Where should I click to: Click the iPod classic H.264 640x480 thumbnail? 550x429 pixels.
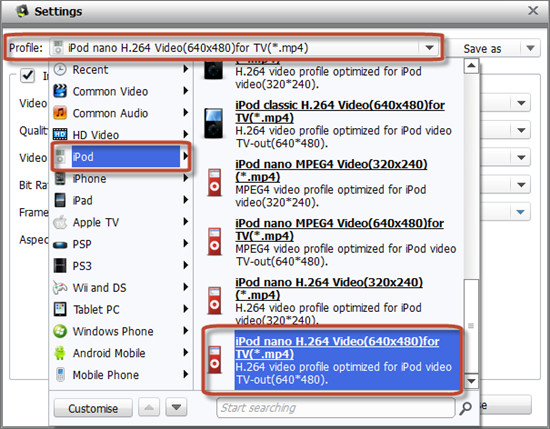click(214, 123)
